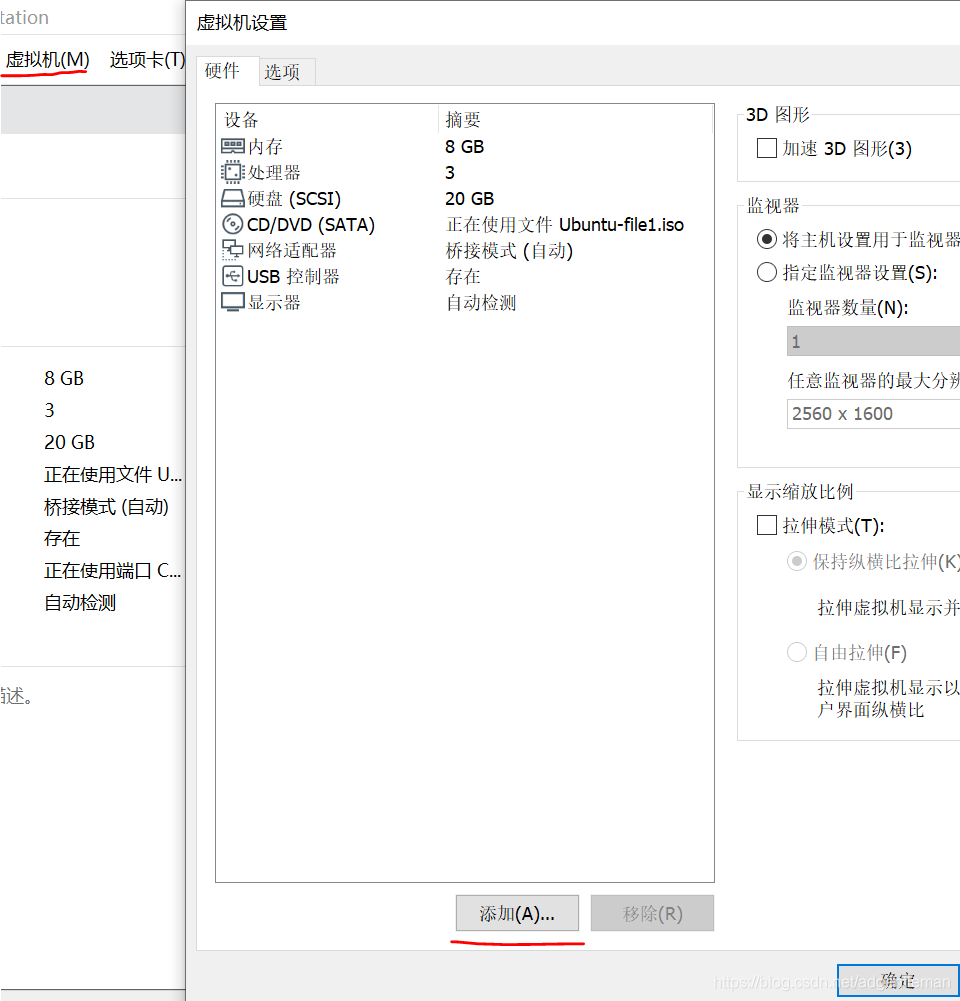The image size is (960, 1001).
Task: Click the USB controller (USB 控制器) icon
Action: (232, 276)
